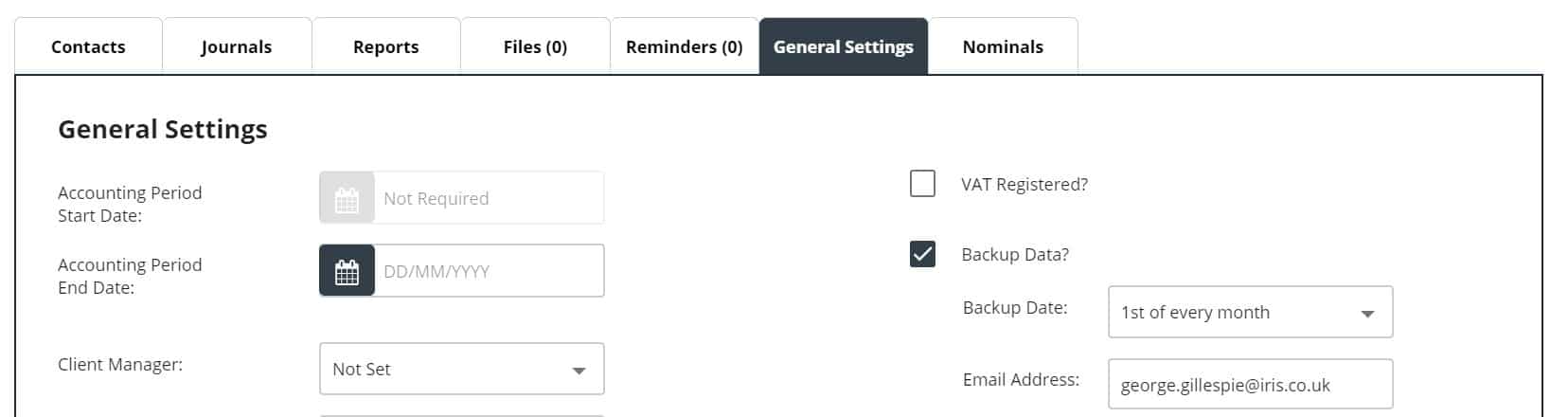Select the Files (0) tab
Image resolution: width=1568 pixels, height=417 pixels.
pos(535,46)
